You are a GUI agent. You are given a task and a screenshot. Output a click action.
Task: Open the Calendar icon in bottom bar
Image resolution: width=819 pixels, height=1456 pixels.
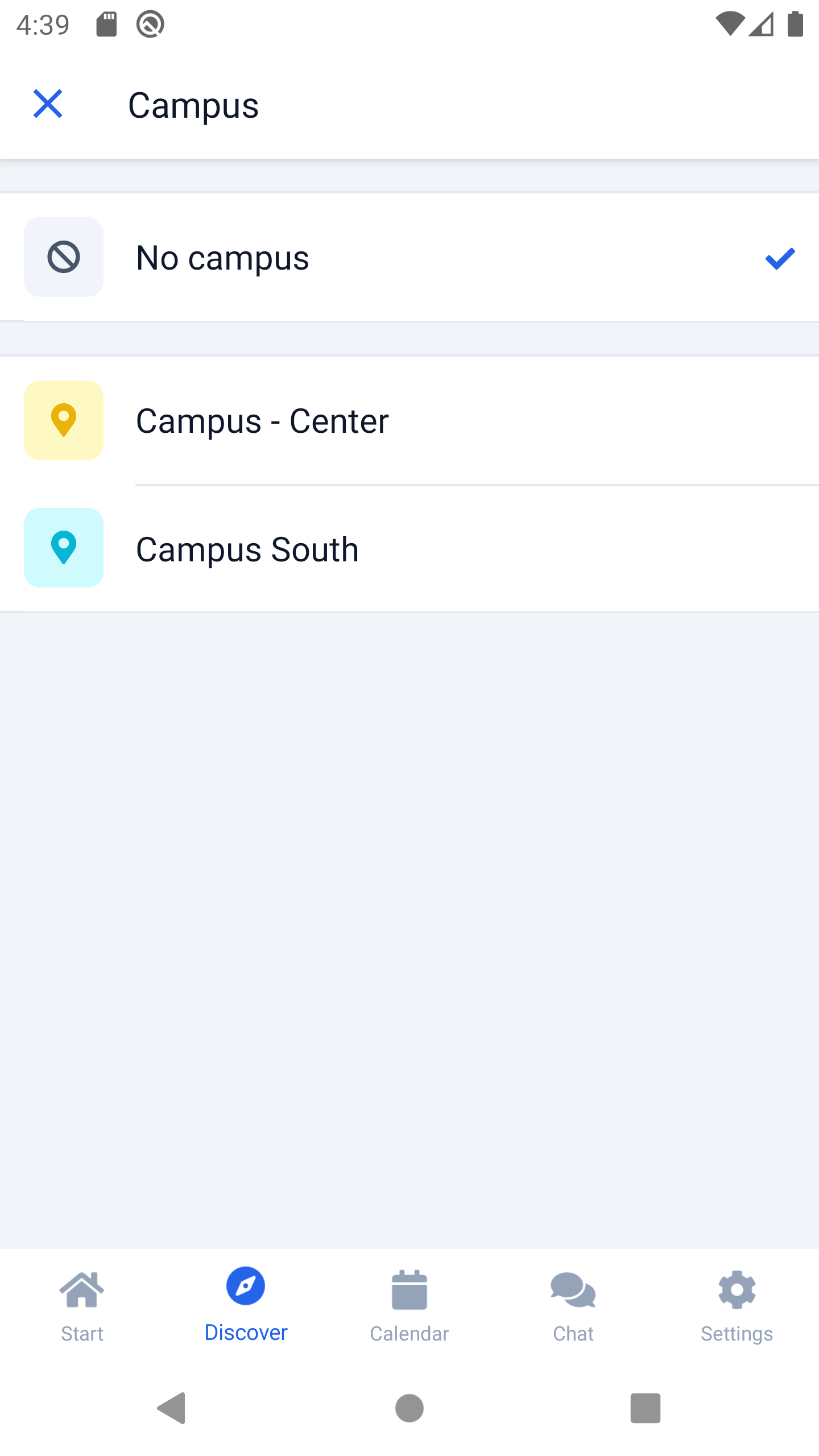click(x=409, y=1290)
